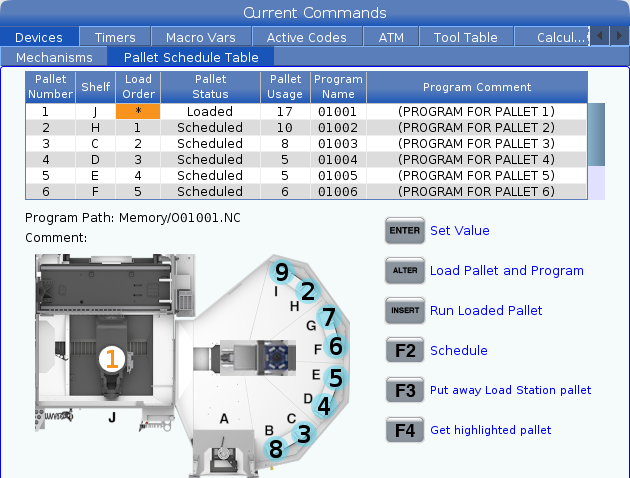Click pallet usage '10' cell
The height and width of the screenshot is (478, 630).
pyautogui.click(x=285, y=127)
